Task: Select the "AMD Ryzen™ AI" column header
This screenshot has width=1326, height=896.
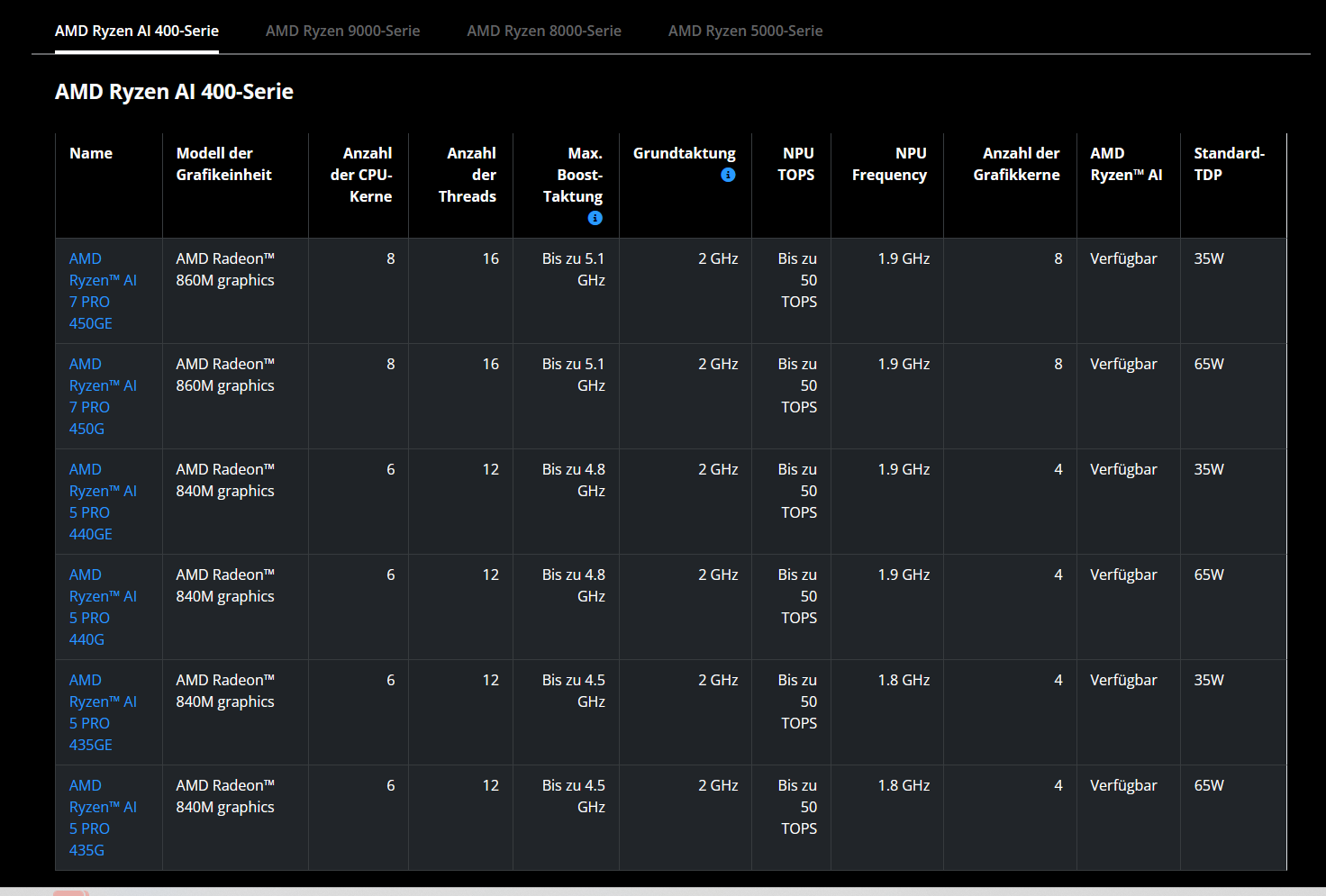Action: click(1127, 164)
